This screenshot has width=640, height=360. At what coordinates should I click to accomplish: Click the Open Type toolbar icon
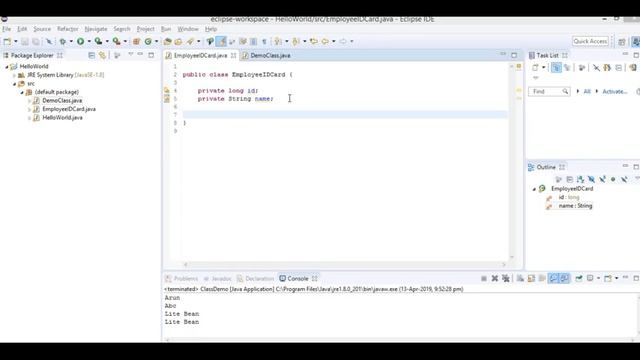point(167,41)
